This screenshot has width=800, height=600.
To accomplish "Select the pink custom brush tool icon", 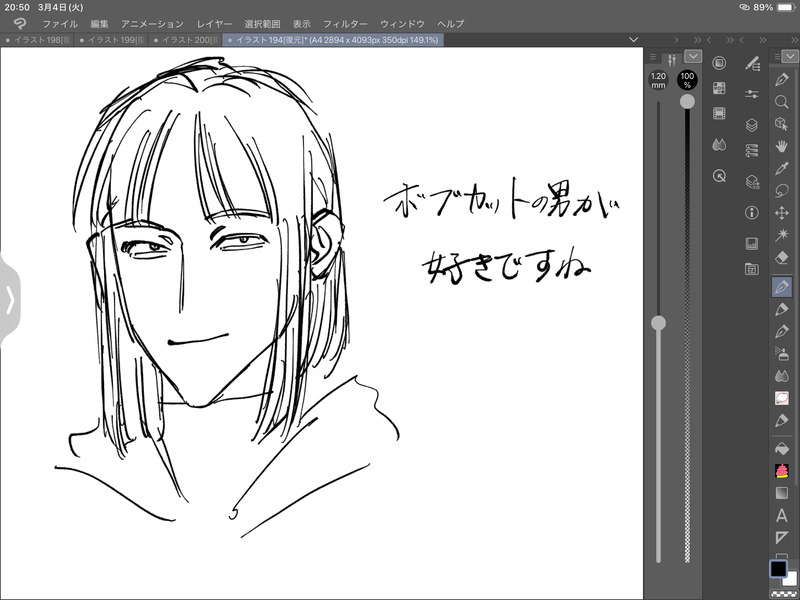I will click(782, 471).
